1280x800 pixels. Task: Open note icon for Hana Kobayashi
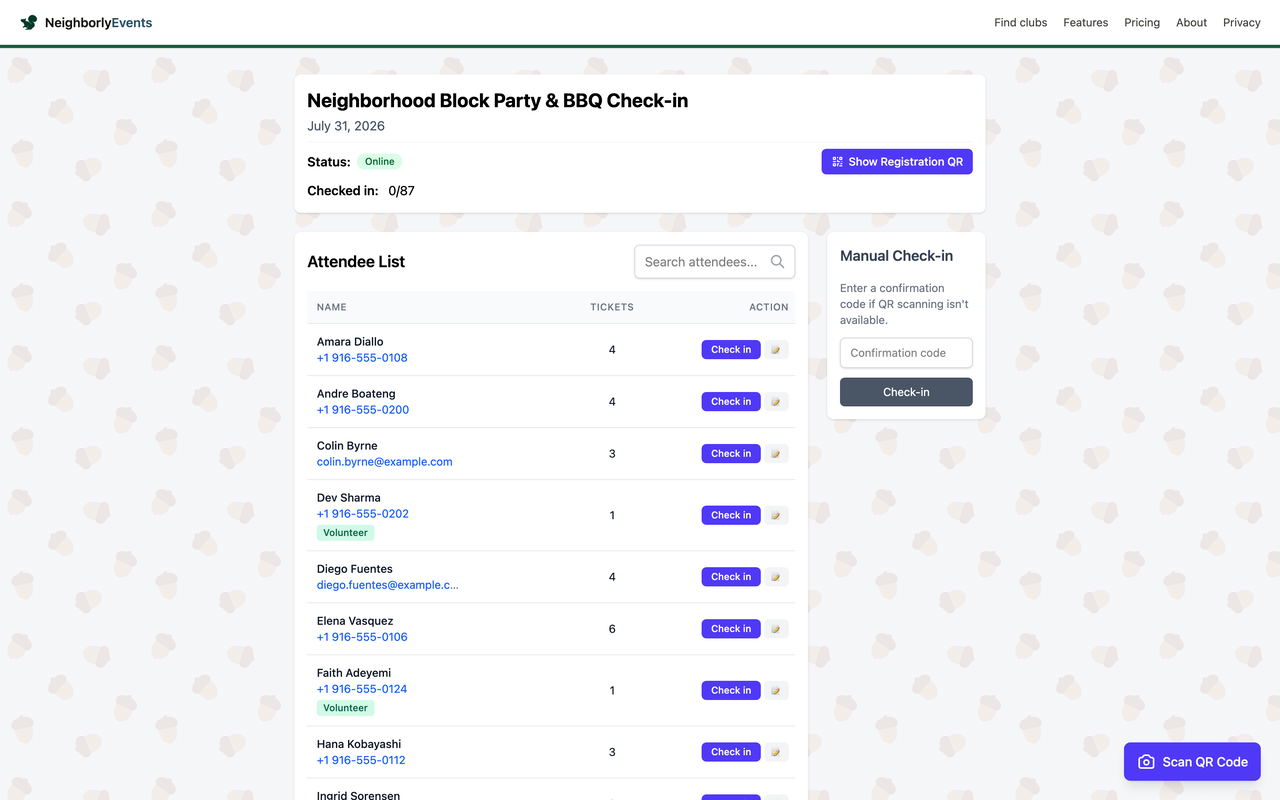pyautogui.click(x=776, y=752)
